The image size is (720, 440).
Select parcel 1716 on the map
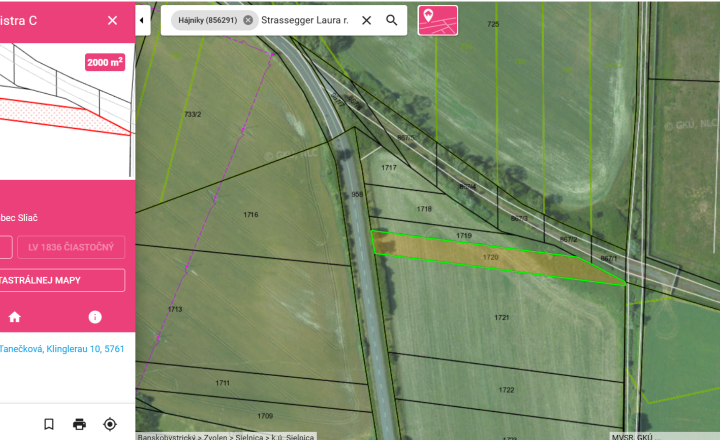click(x=251, y=214)
